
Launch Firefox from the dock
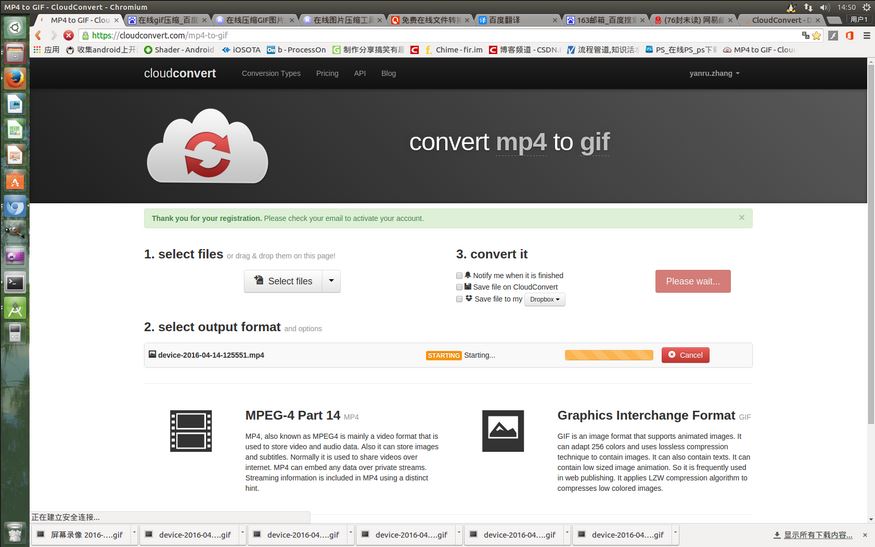(x=15, y=78)
